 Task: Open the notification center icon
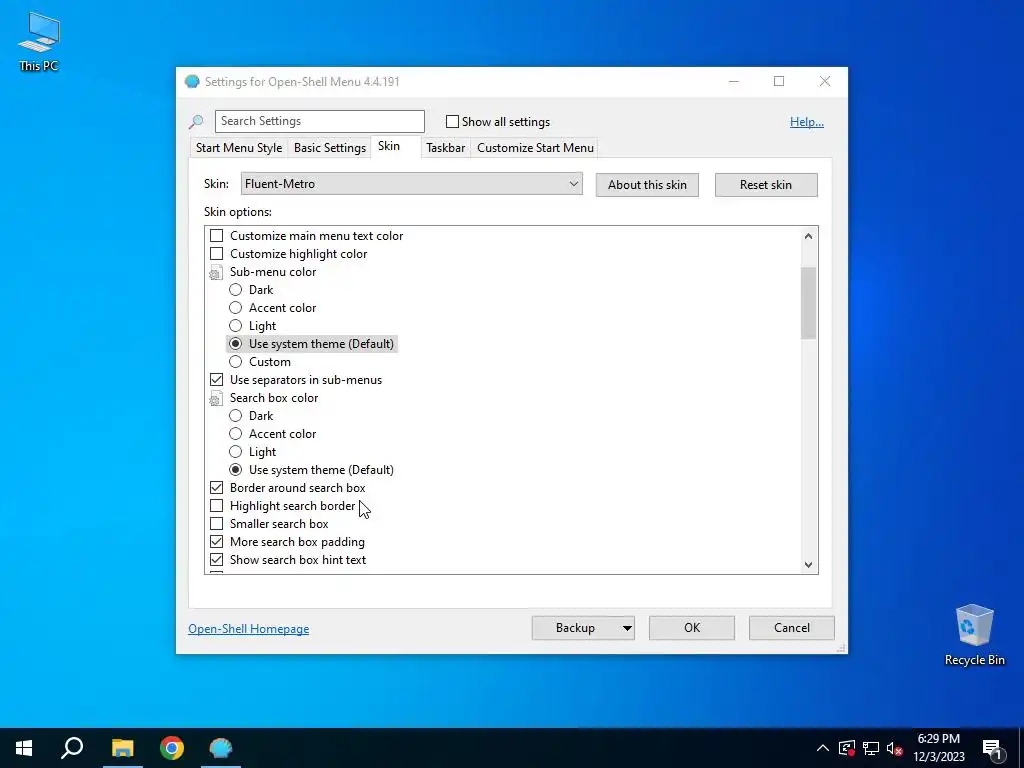(993, 749)
